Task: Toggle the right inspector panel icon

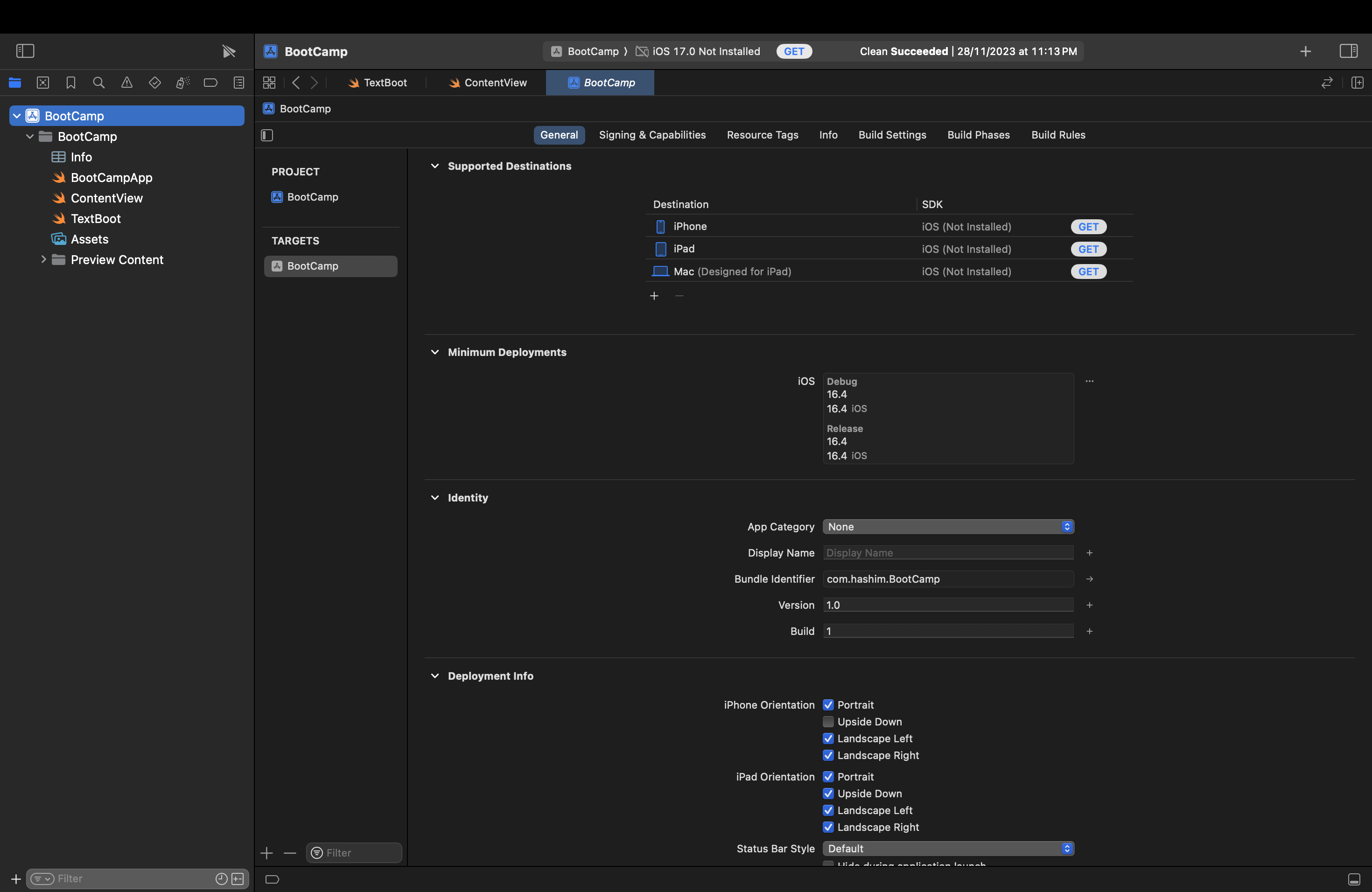Action: pos(1348,51)
